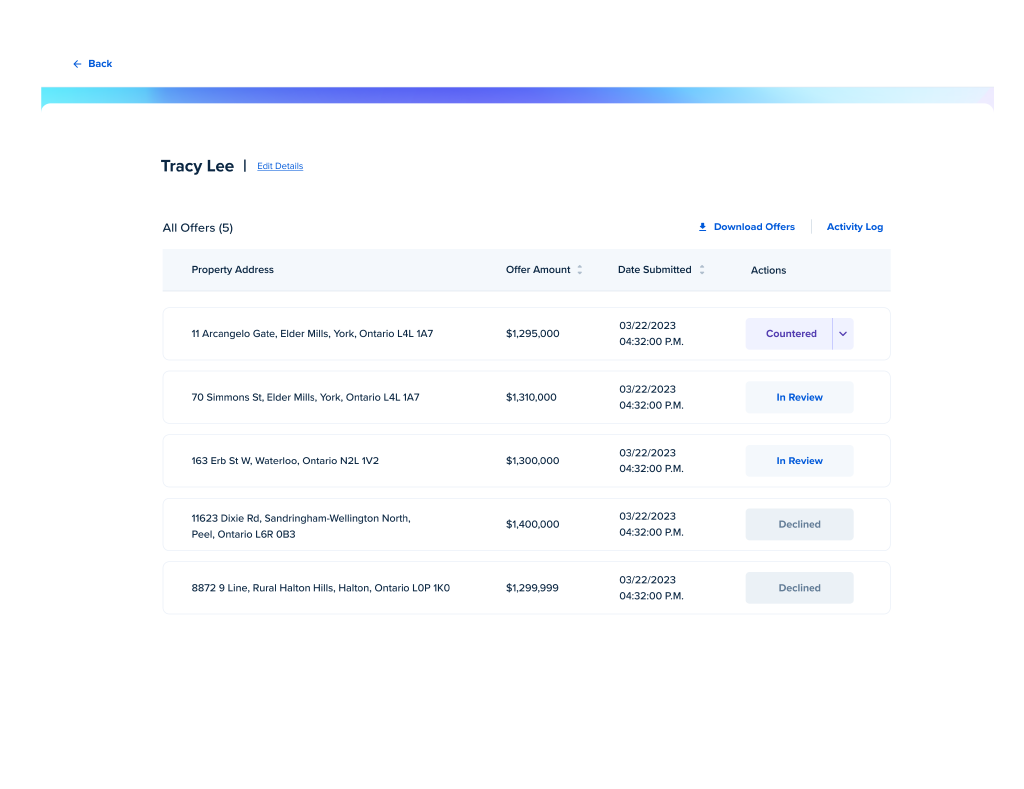Select the 70 Simmons St property address
Viewport: 1024px width, 789px height.
click(x=305, y=397)
